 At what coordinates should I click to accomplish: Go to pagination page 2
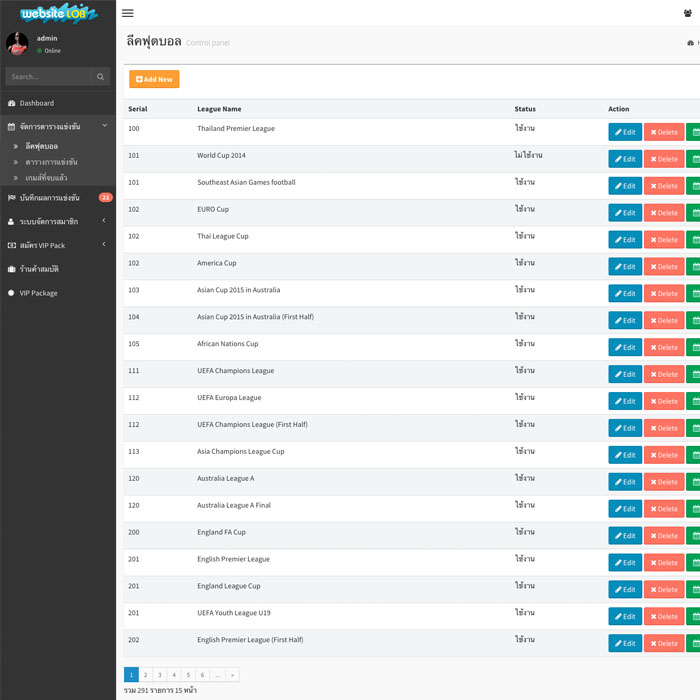coord(146,675)
